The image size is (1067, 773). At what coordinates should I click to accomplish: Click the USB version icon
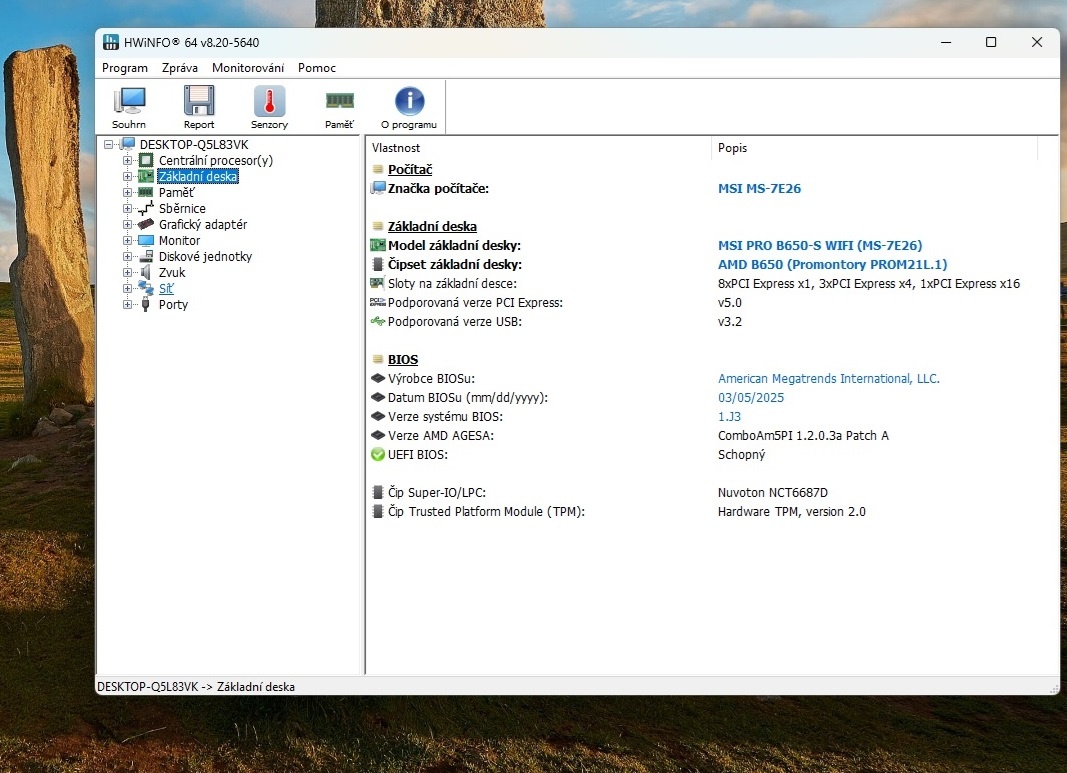pos(378,321)
